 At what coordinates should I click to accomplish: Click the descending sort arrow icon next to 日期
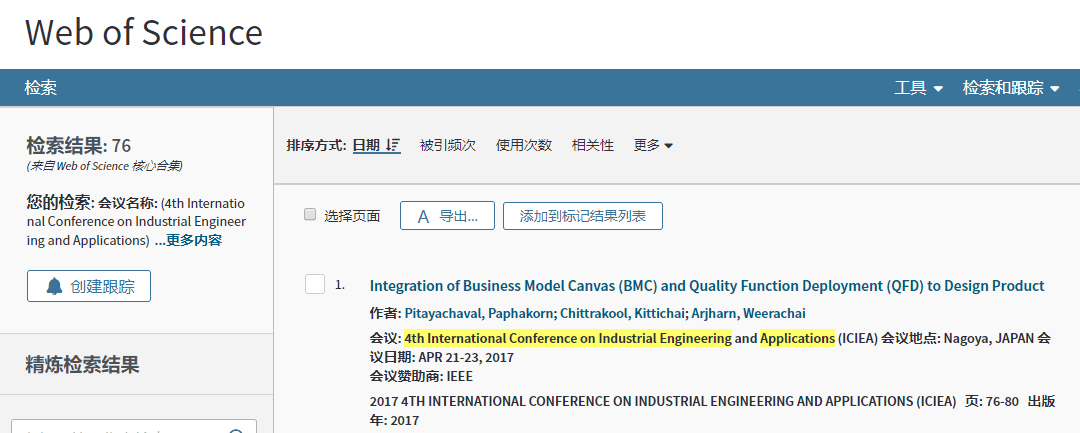pos(393,145)
